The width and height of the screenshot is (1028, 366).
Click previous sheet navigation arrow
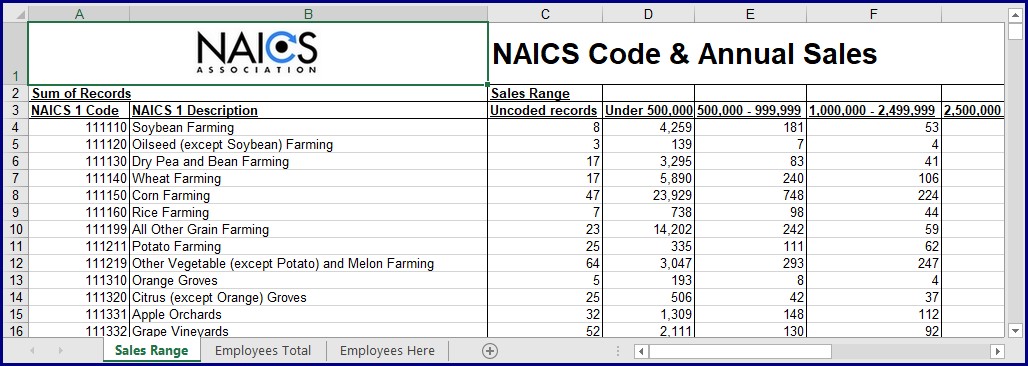pyautogui.click(x=32, y=351)
